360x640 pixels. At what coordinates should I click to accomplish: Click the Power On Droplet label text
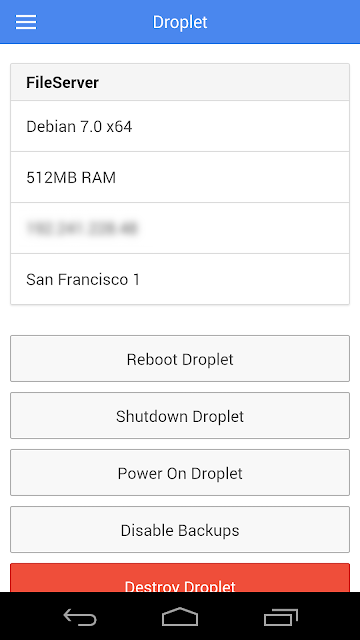[180, 474]
